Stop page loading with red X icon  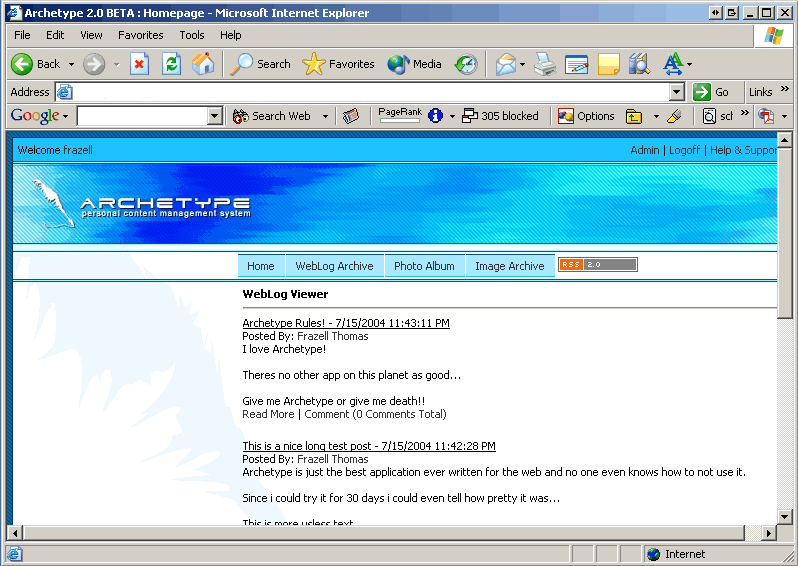[x=139, y=64]
